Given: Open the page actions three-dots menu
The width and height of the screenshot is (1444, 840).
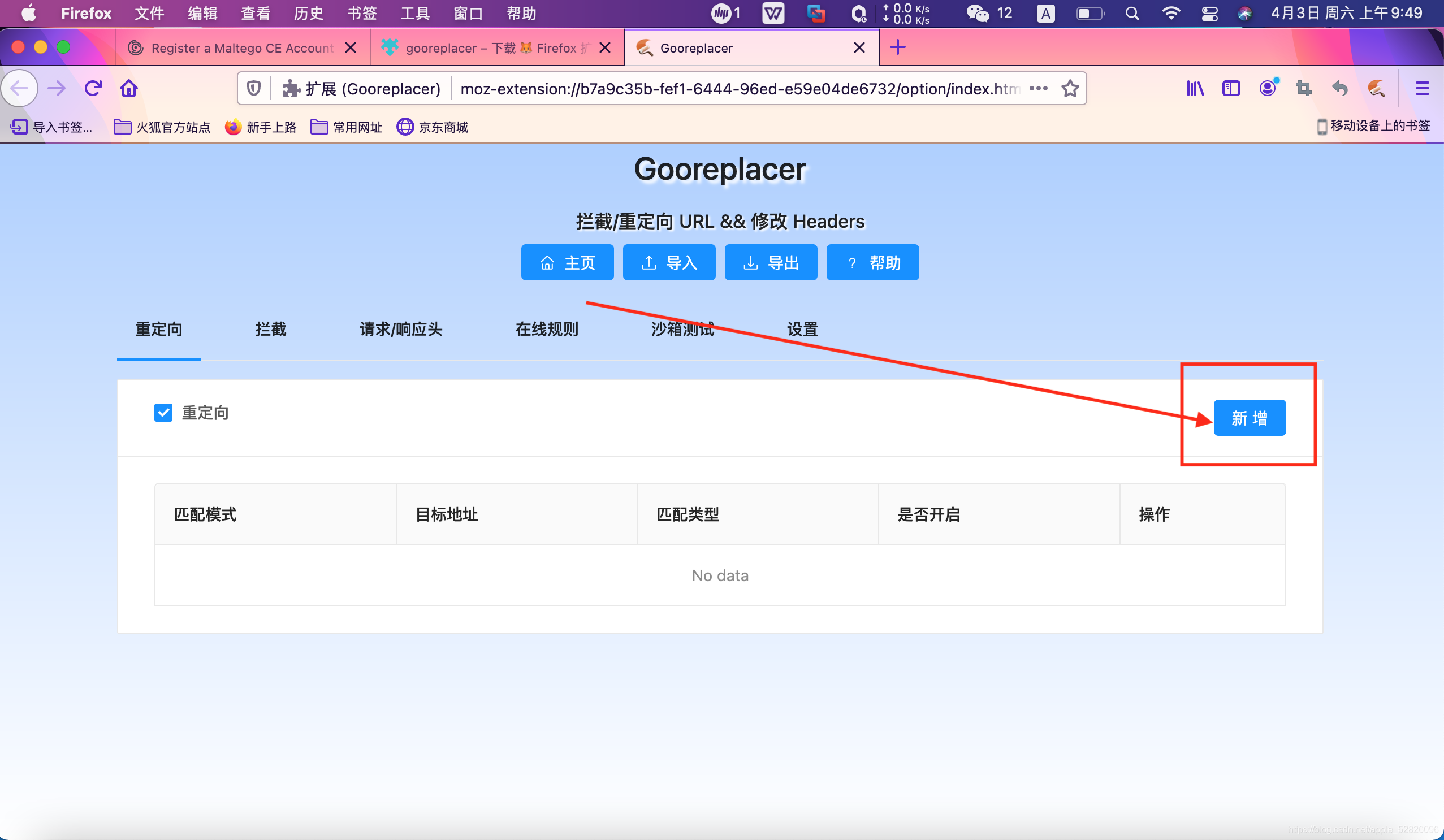Looking at the screenshot, I should [1038, 89].
